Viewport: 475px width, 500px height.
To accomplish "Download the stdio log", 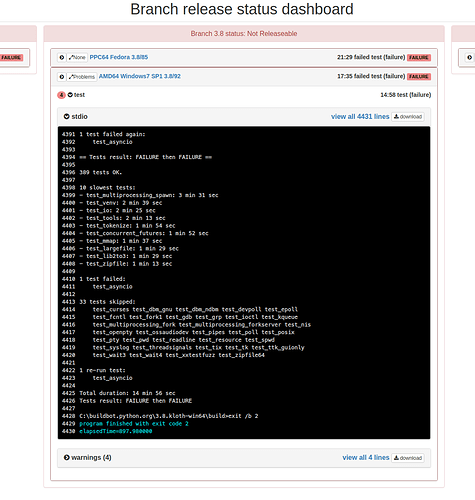I will coord(408,117).
